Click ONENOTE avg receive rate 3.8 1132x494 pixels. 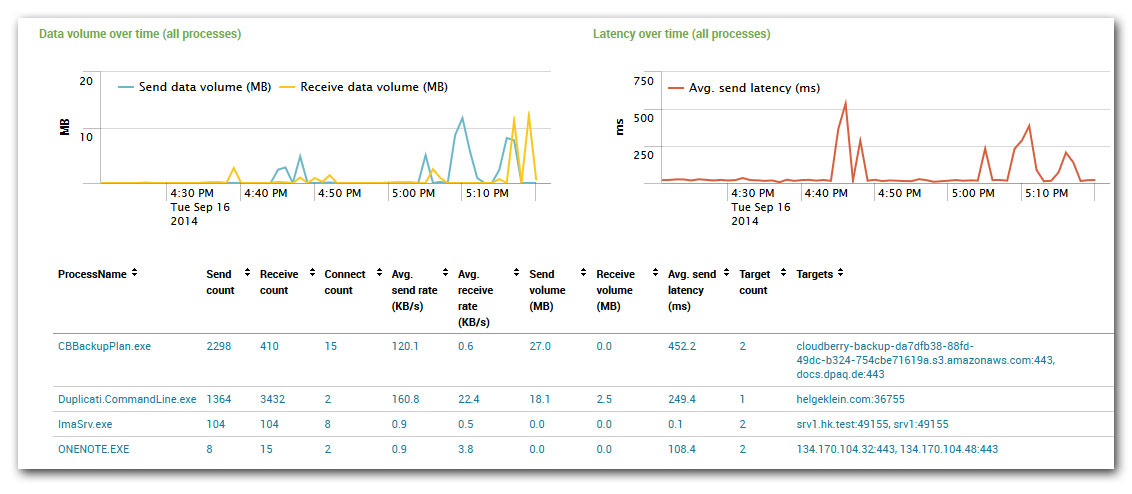pyautogui.click(x=466, y=449)
